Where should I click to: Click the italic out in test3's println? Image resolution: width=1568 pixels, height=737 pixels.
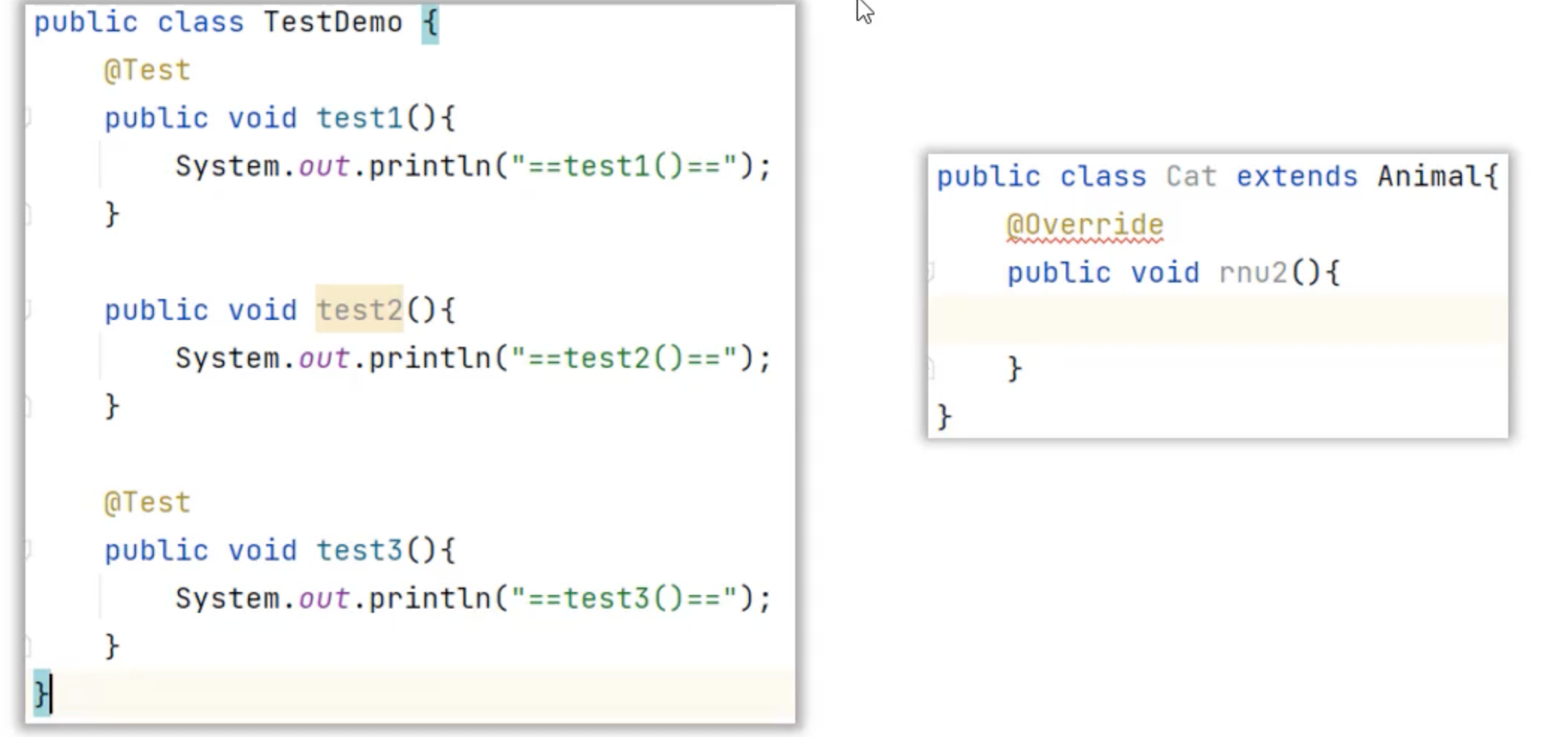click(324, 599)
